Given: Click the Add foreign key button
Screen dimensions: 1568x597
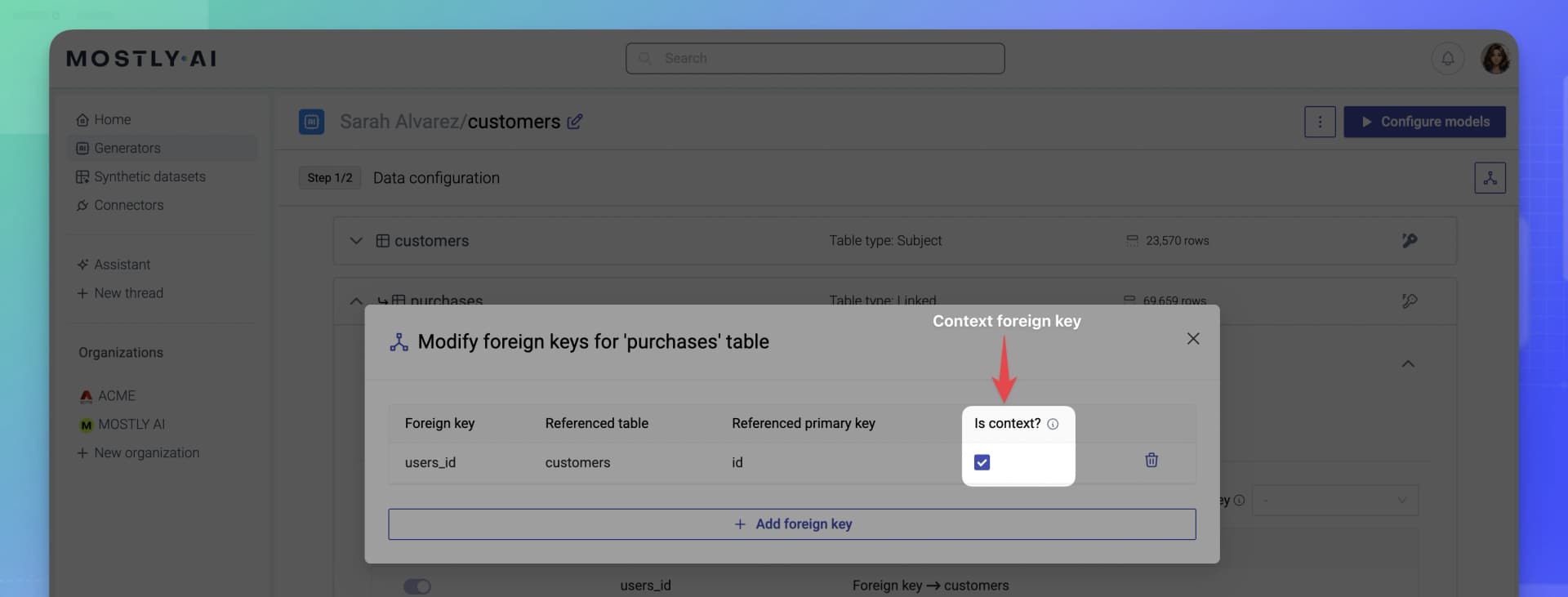Looking at the screenshot, I should click(791, 524).
